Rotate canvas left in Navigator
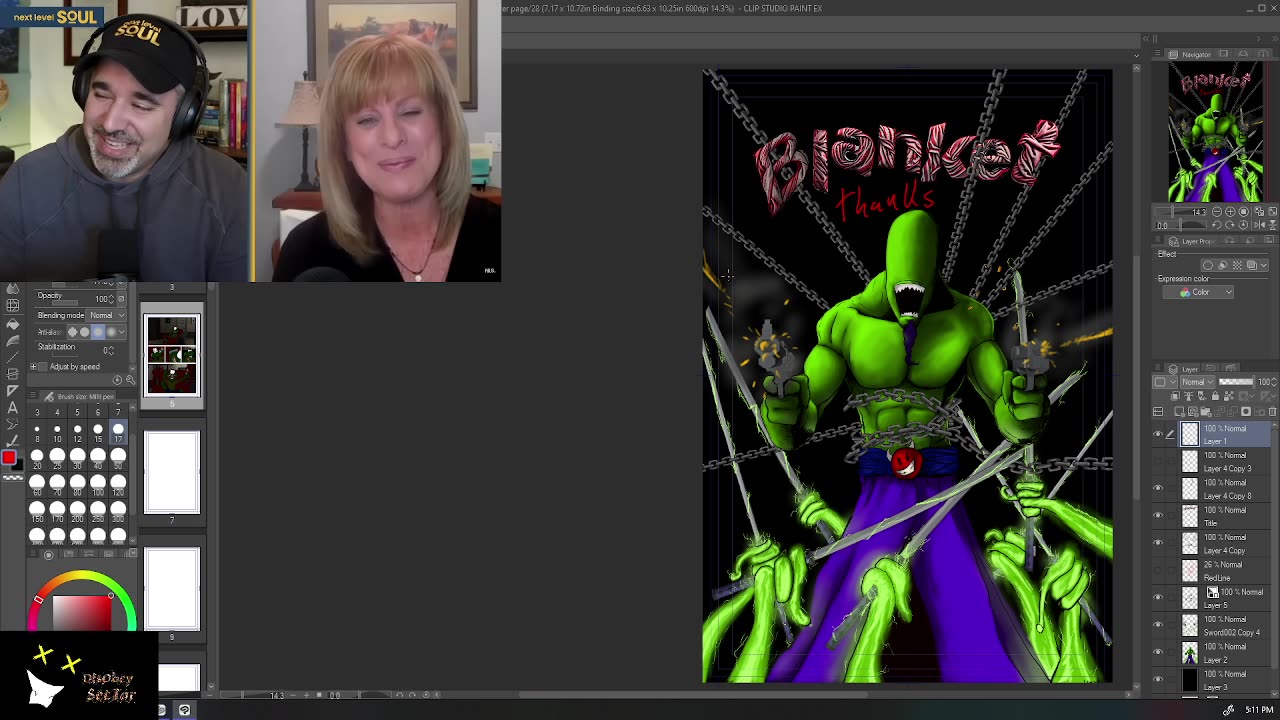Image resolution: width=1280 pixels, height=720 pixels. coord(1217,224)
